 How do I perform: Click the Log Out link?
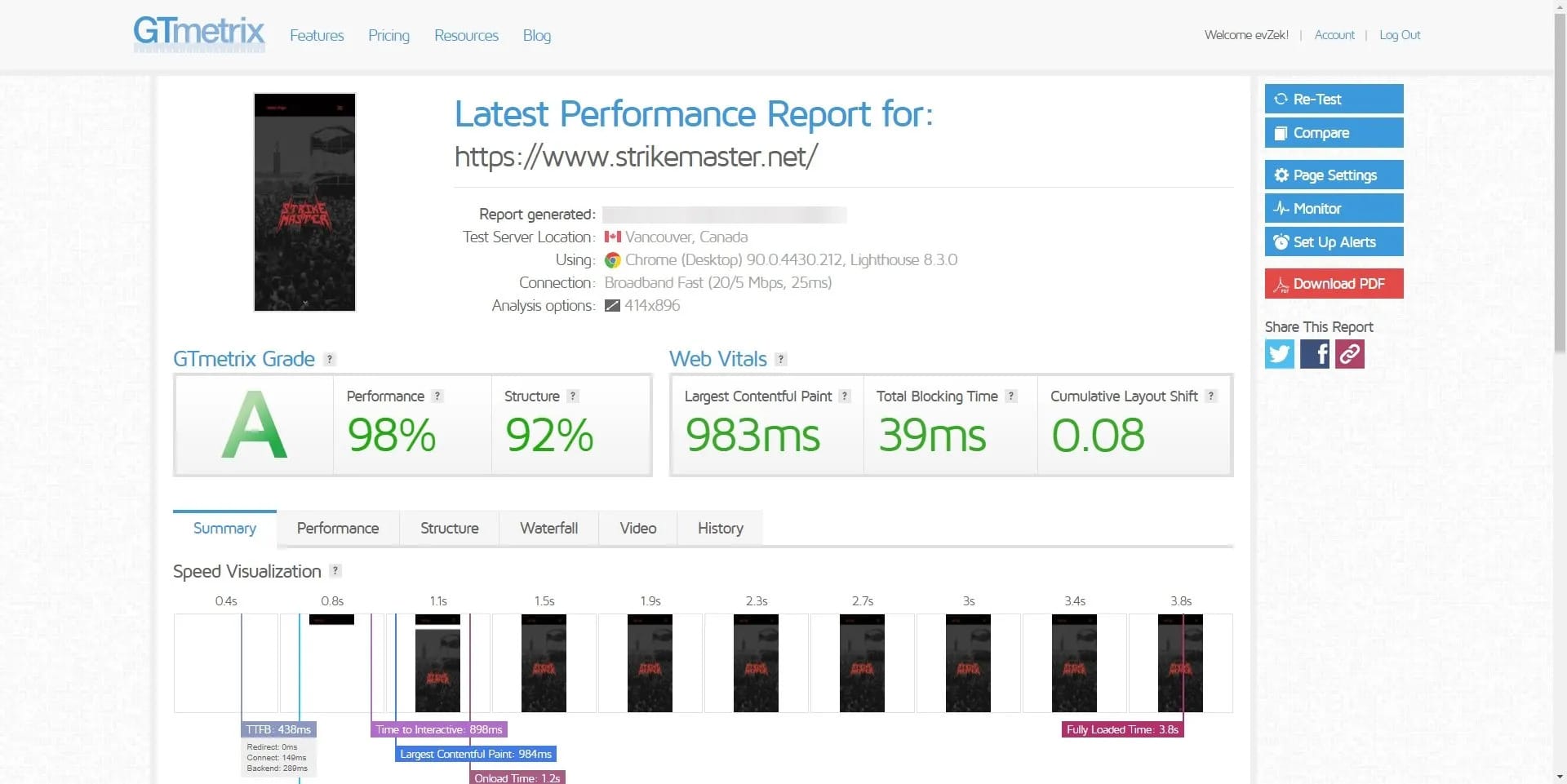pyautogui.click(x=1399, y=34)
